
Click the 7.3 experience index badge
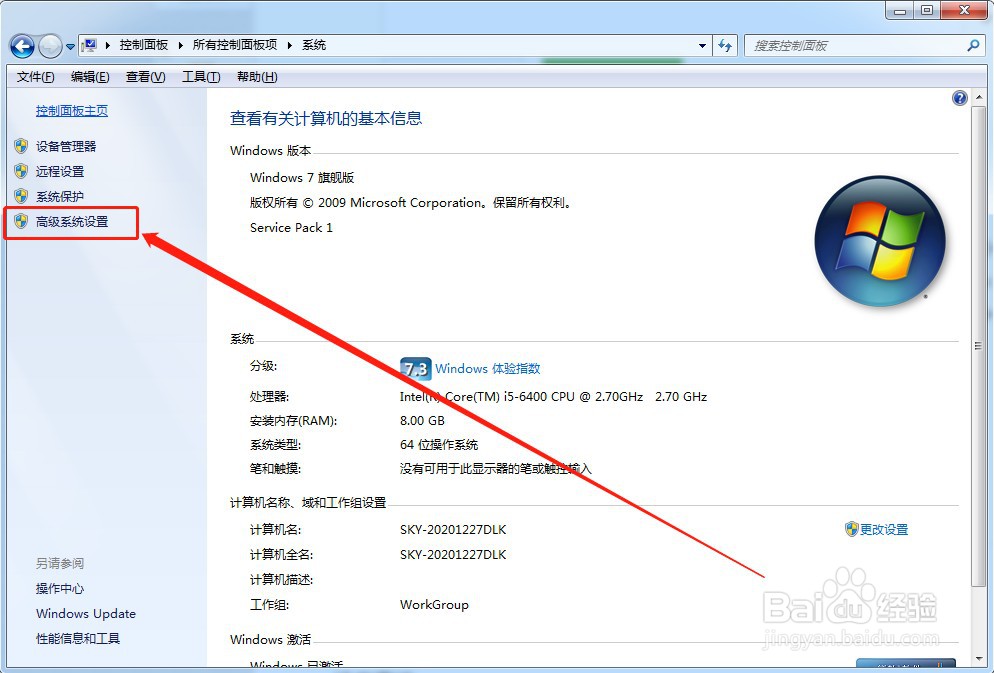pyautogui.click(x=416, y=369)
